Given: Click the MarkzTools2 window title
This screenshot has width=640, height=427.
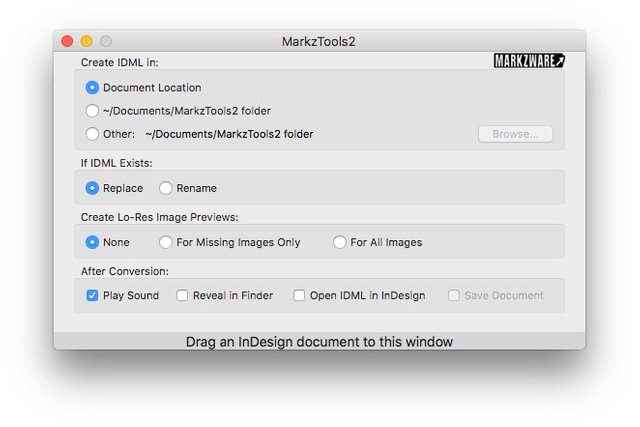Looking at the screenshot, I should coord(319,42).
